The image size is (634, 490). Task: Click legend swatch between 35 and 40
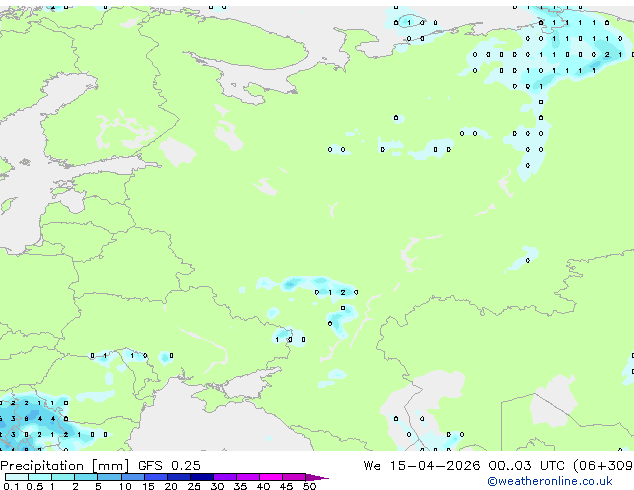click(247, 477)
